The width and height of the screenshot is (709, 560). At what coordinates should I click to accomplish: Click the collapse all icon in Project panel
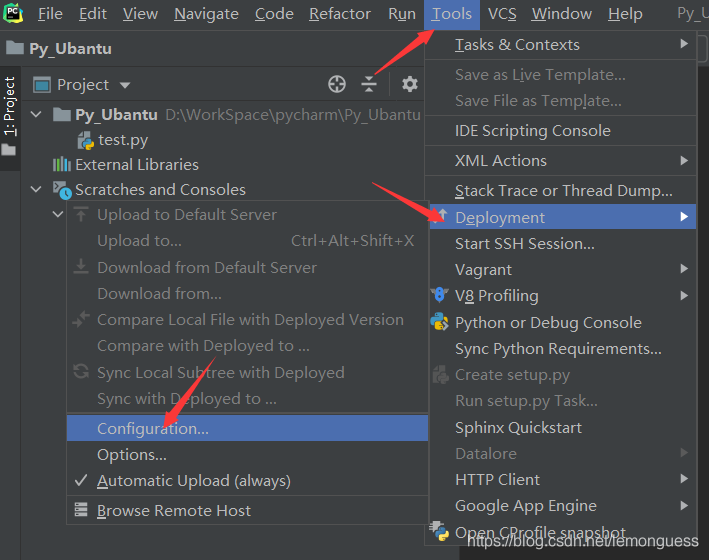(371, 85)
